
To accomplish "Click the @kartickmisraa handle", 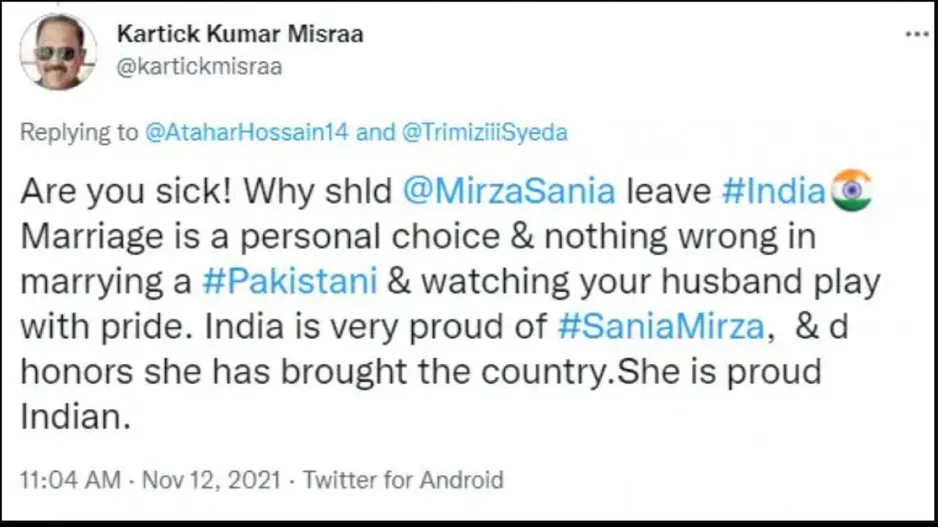I will point(199,66).
